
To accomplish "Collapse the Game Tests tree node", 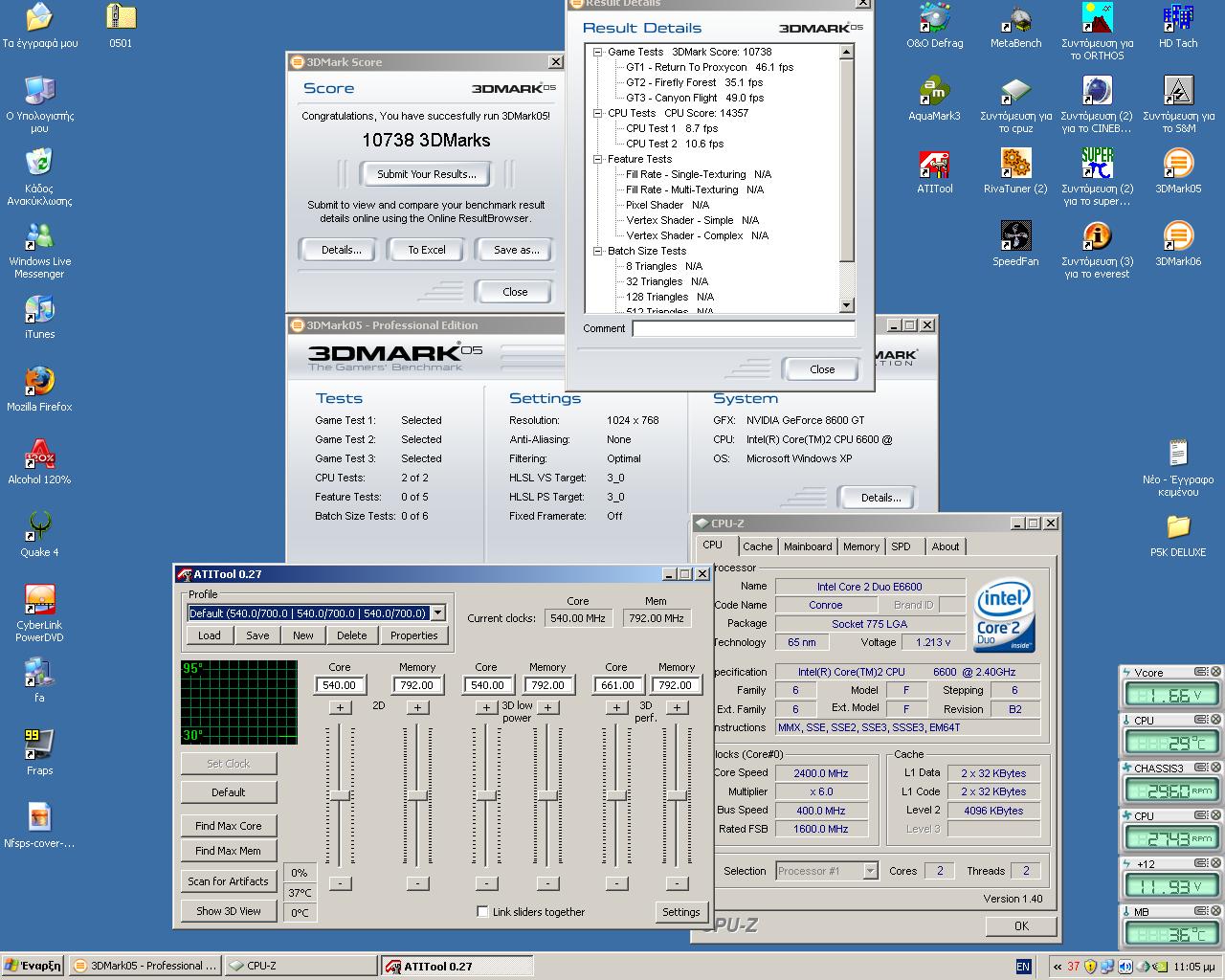I will (598, 52).
